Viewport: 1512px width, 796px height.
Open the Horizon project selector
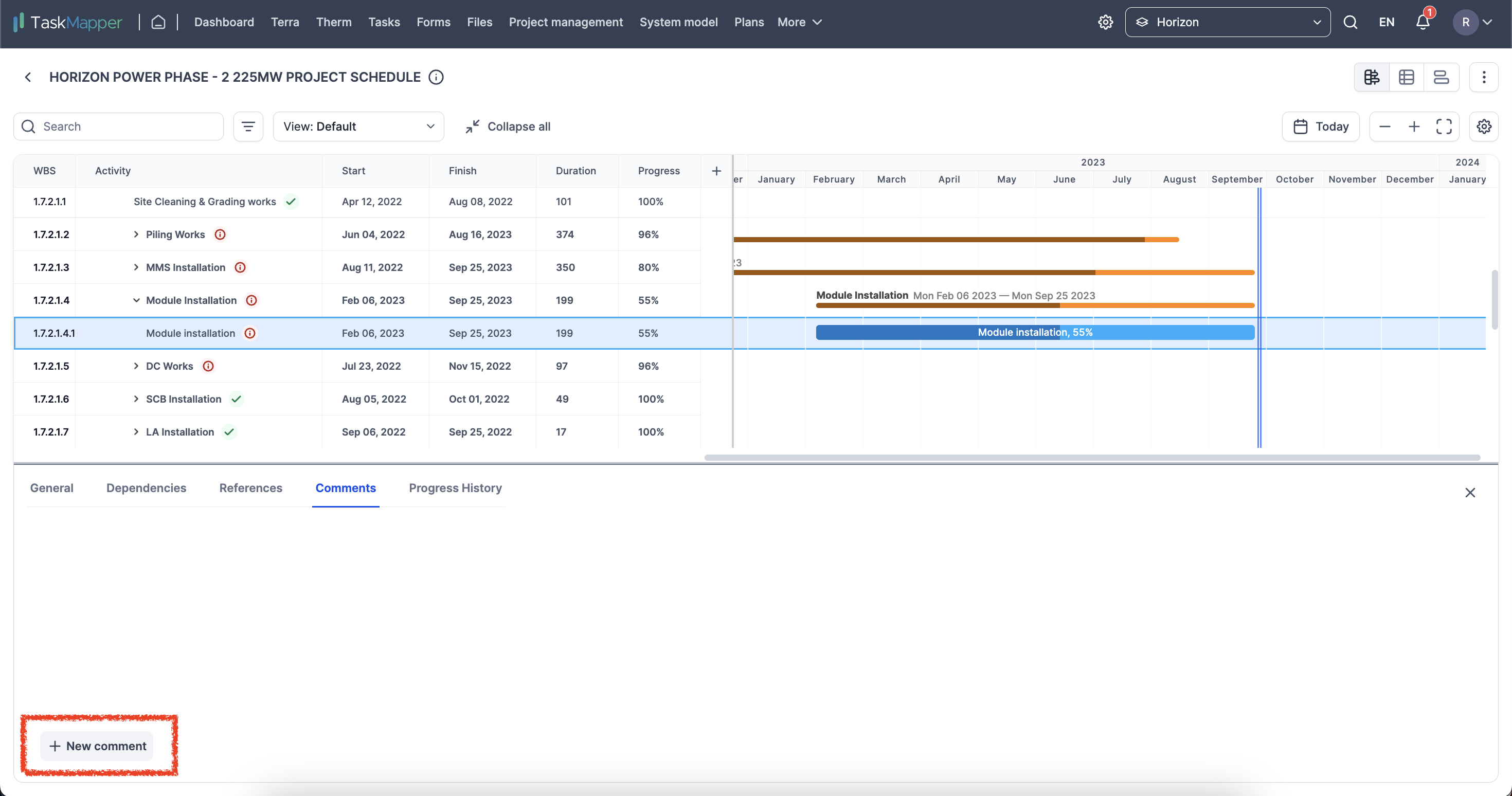point(1227,22)
